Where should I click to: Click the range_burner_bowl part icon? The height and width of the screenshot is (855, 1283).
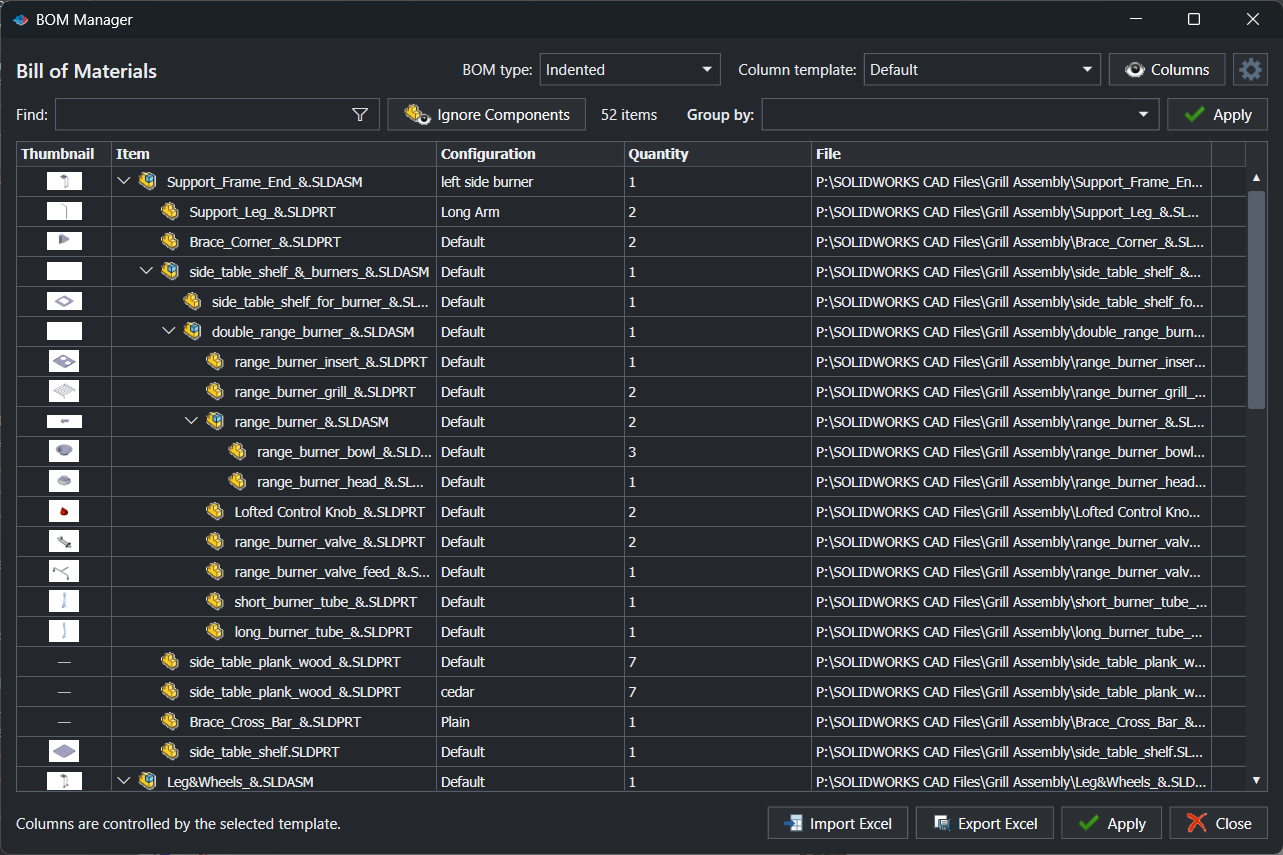point(238,452)
